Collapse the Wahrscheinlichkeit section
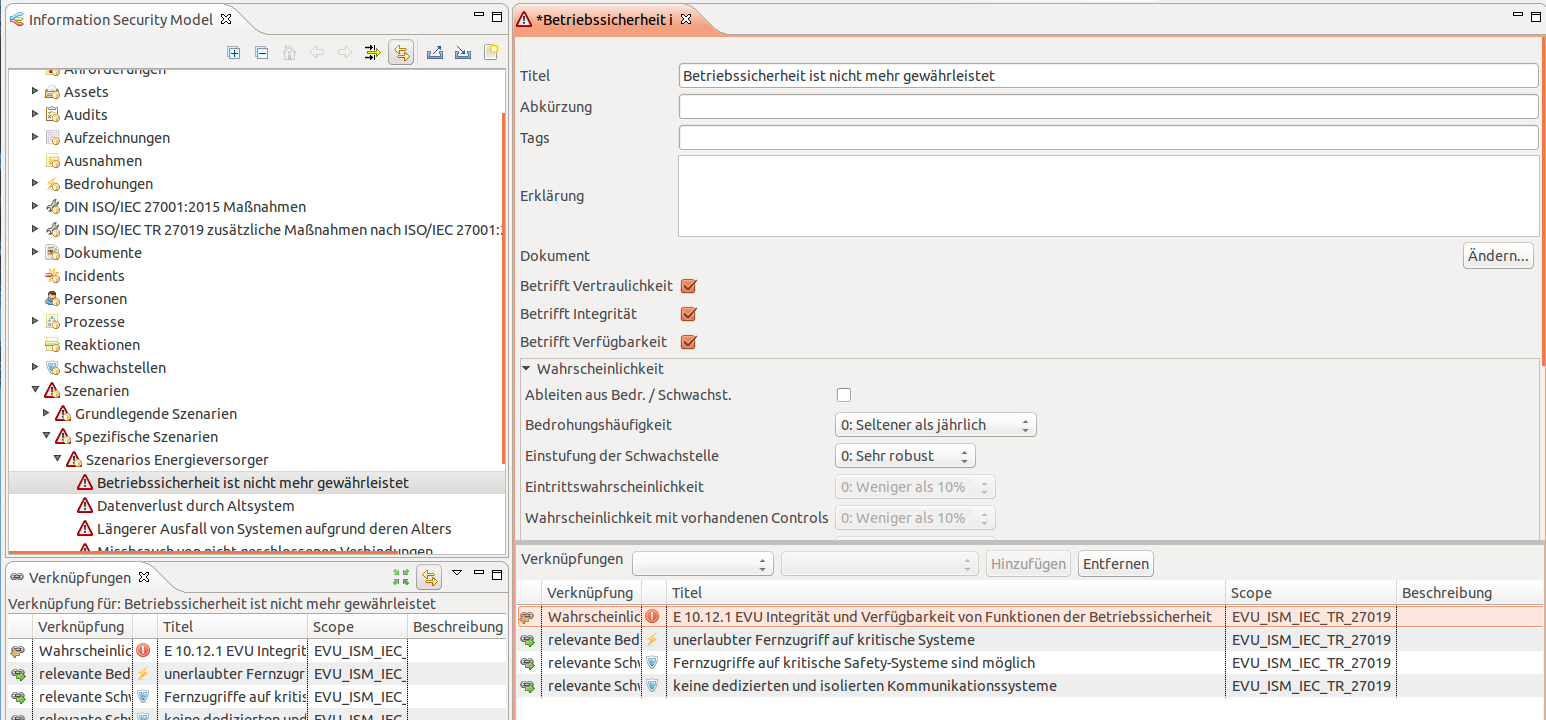Screen dimensions: 1546x720 pyautogui.click(x=527, y=369)
